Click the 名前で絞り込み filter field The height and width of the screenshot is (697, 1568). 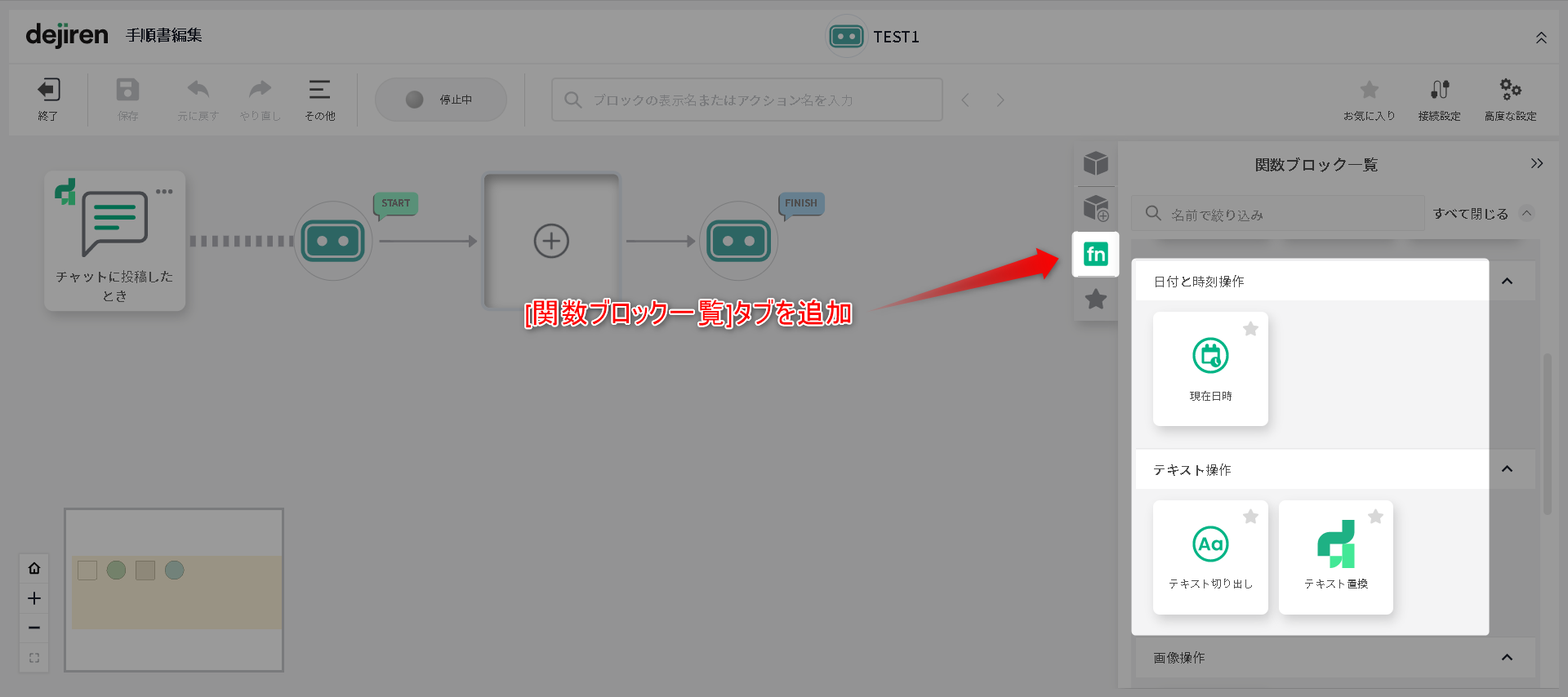[x=1278, y=214]
